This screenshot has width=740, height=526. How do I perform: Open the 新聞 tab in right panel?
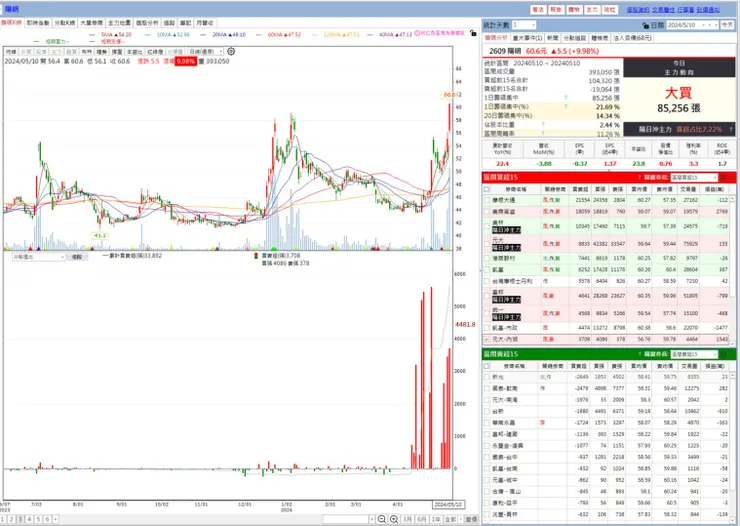point(553,38)
